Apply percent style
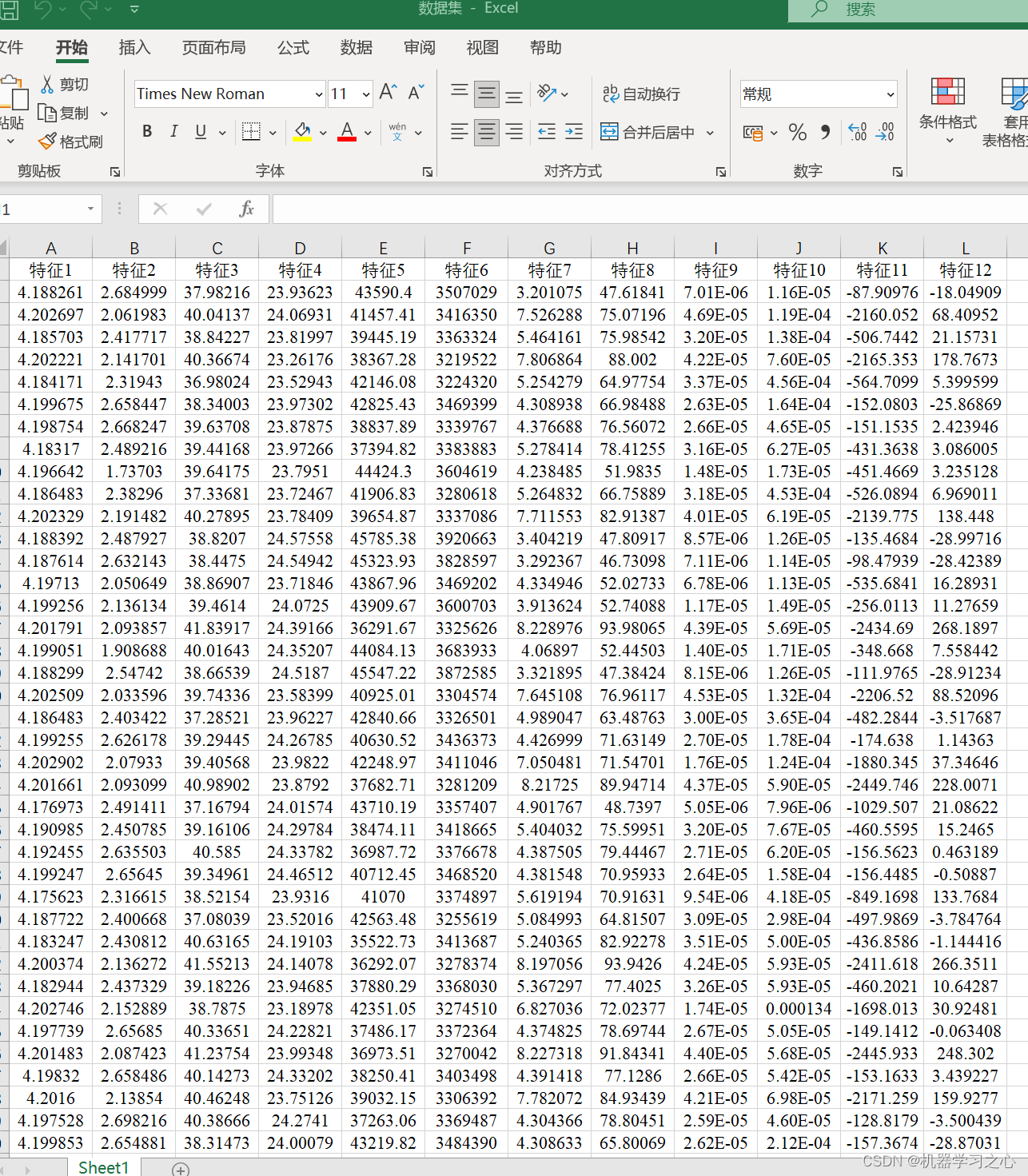This screenshot has height=1176, width=1028. tap(797, 132)
